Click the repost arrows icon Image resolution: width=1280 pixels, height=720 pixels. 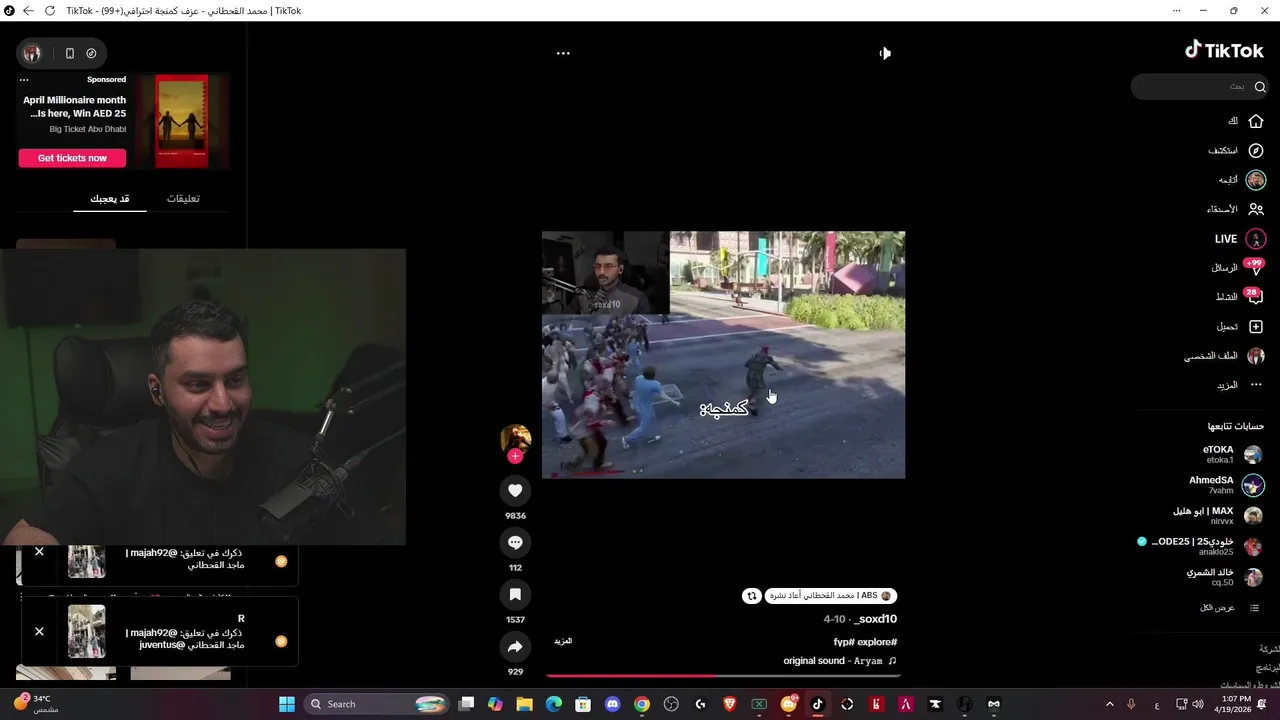click(x=752, y=596)
